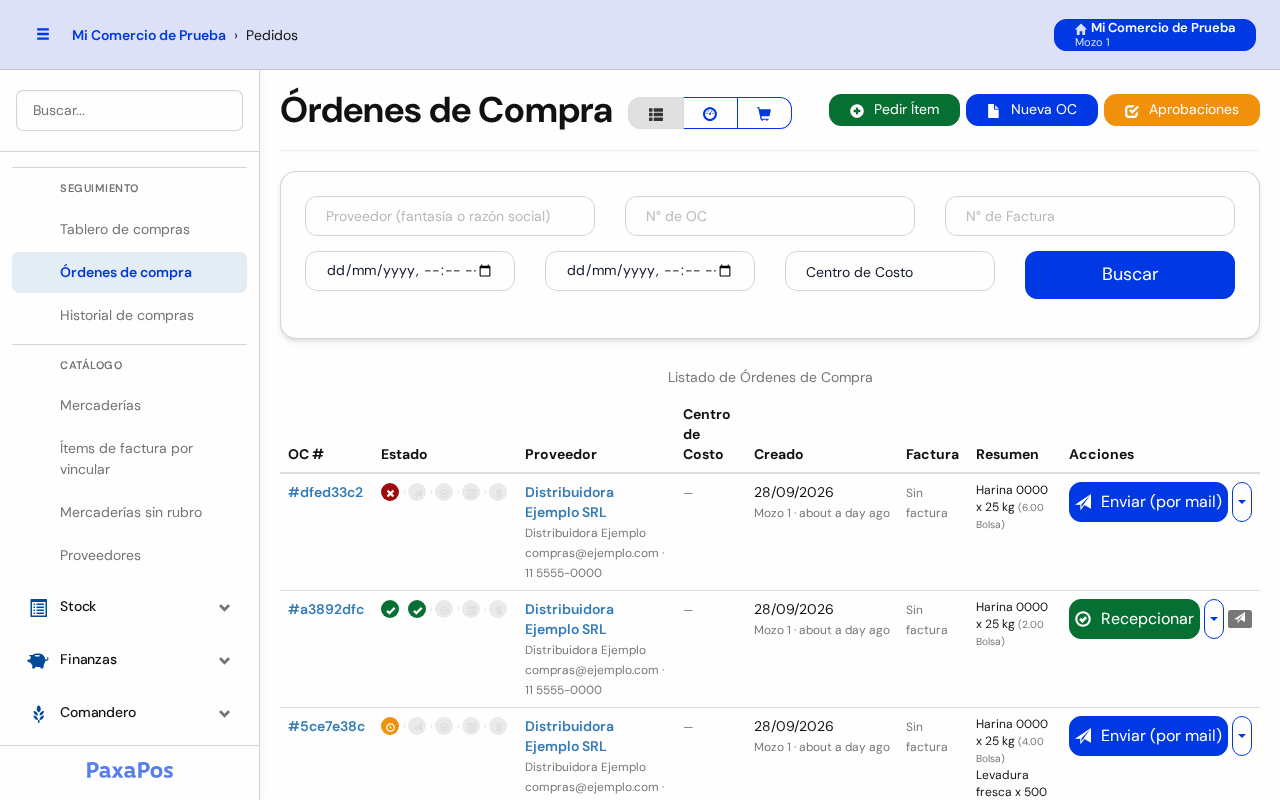Viewport: 1280px width, 800px height.
Task: Open the Mi Comercio de Prueba Mozo 1 selector
Action: 1155,35
